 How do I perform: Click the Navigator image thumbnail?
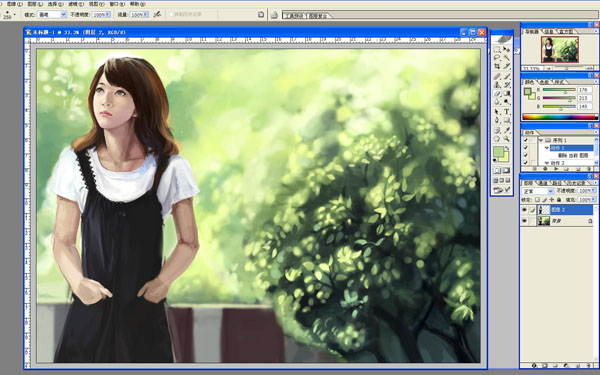(x=559, y=49)
